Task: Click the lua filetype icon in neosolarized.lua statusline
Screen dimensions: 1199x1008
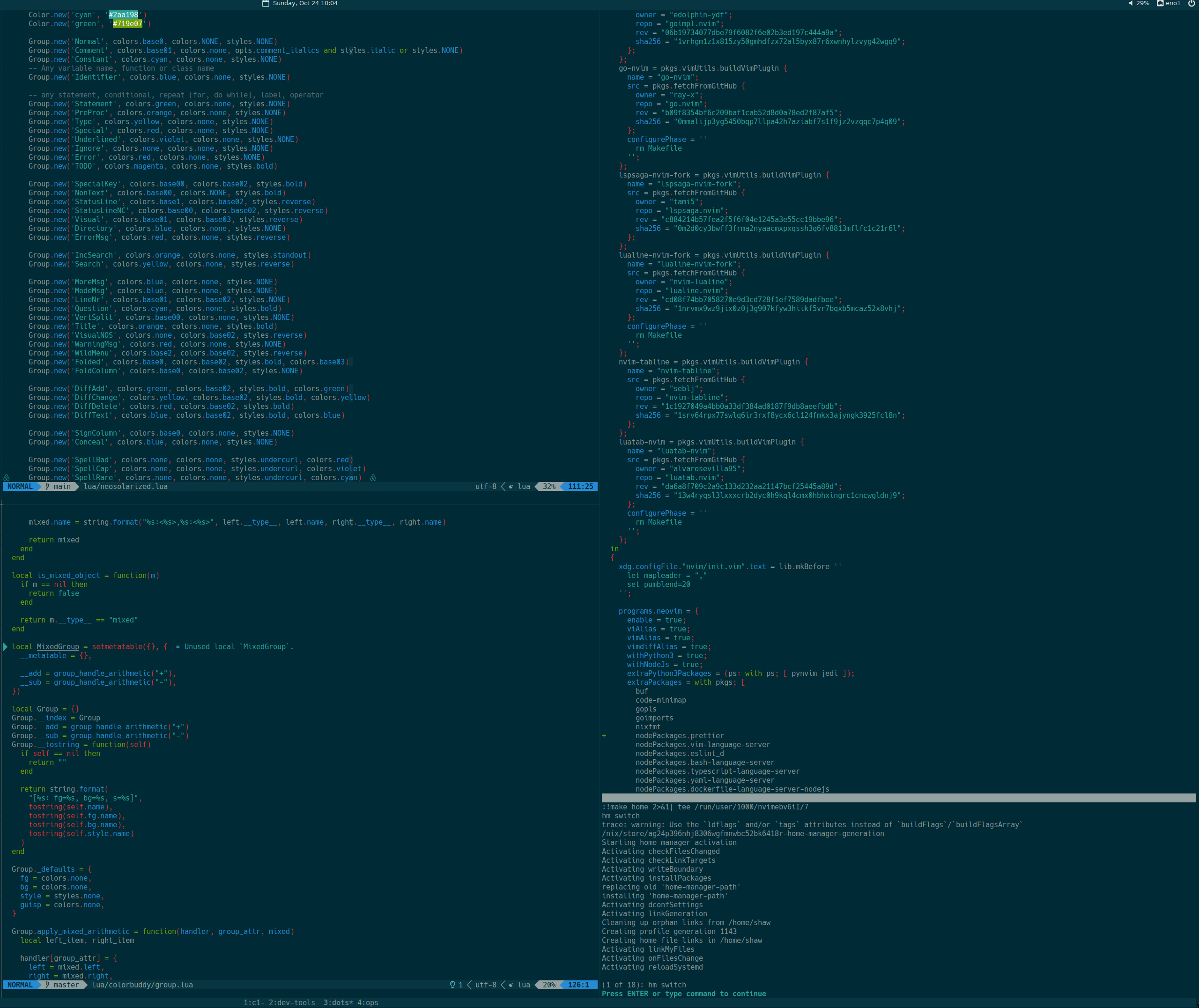Action: click(x=511, y=486)
